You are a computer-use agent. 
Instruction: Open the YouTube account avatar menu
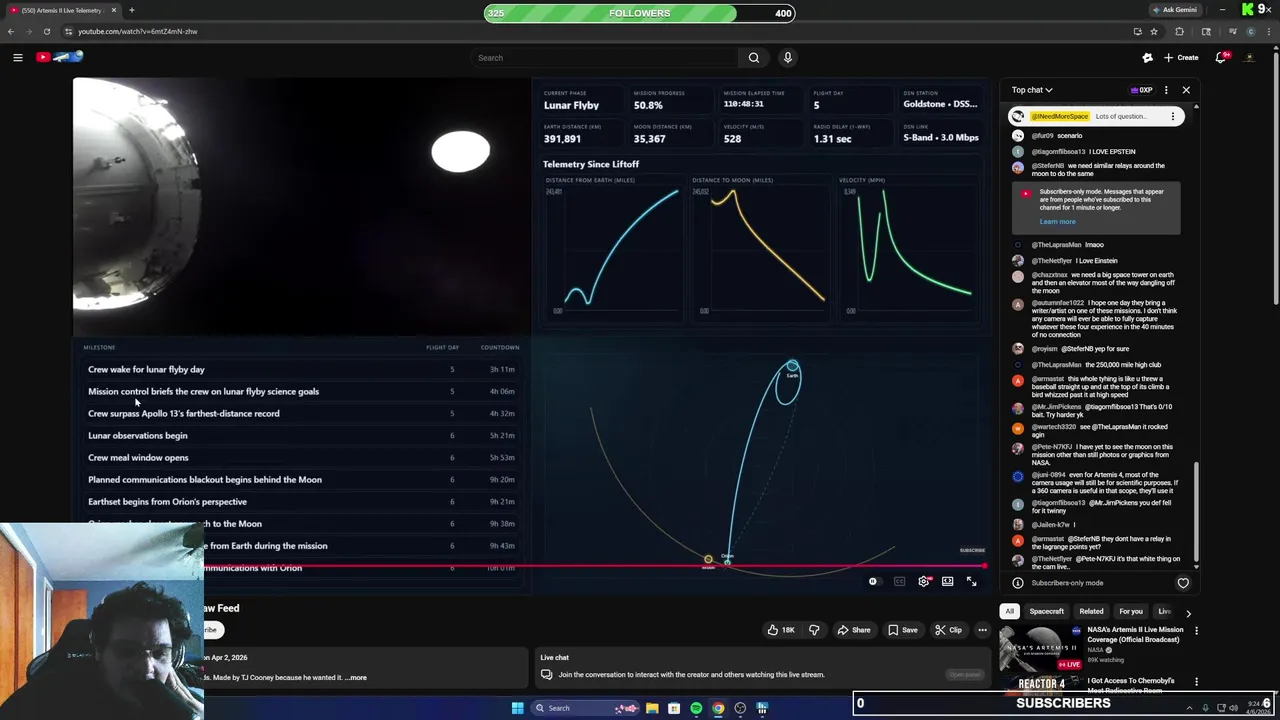pos(1249,57)
